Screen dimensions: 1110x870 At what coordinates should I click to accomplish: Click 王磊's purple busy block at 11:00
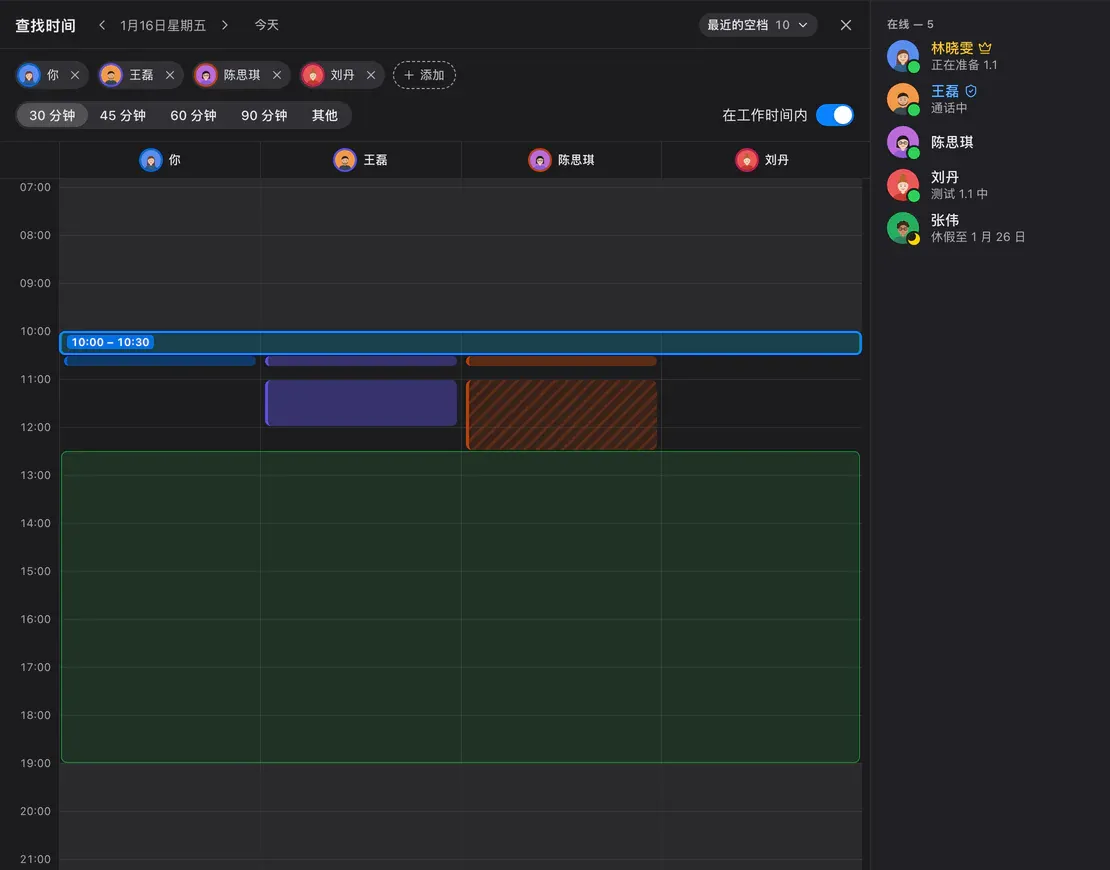pos(361,403)
